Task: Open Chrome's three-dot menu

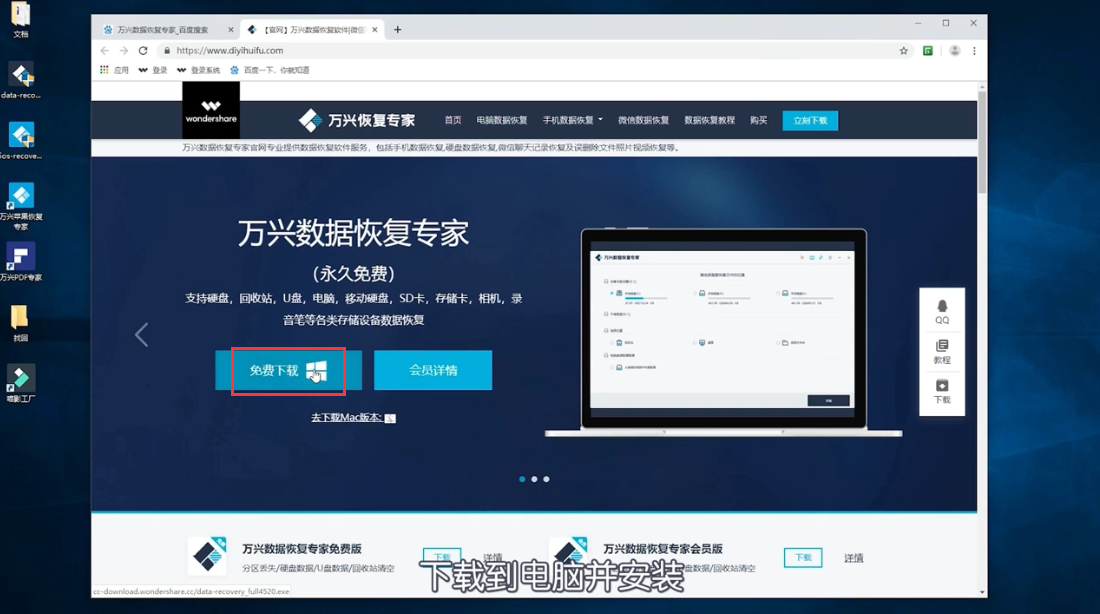Action: 975,49
